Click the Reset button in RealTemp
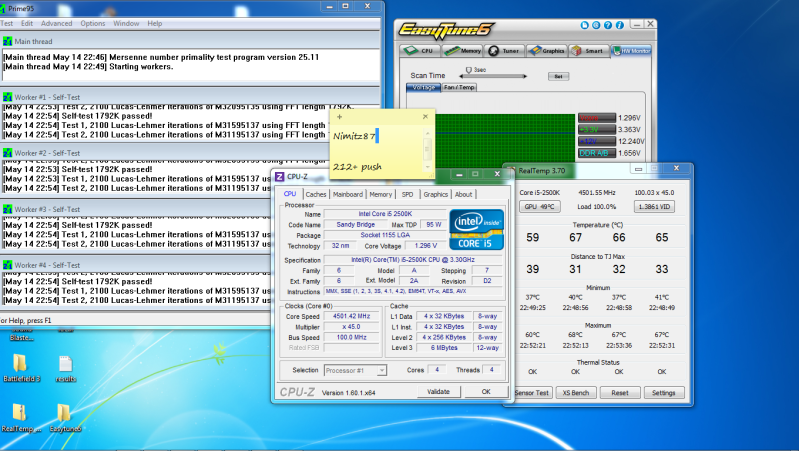799x451 pixels. [x=620, y=393]
